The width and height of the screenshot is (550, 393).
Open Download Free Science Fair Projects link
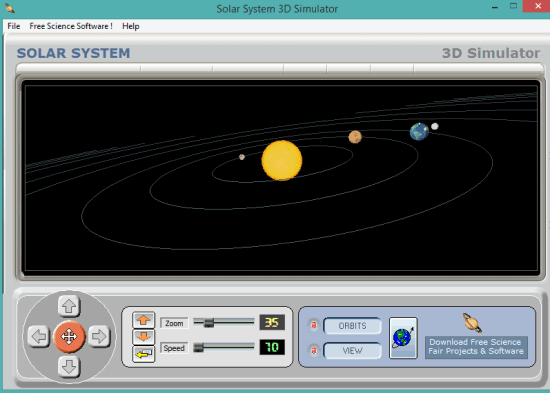point(476,347)
